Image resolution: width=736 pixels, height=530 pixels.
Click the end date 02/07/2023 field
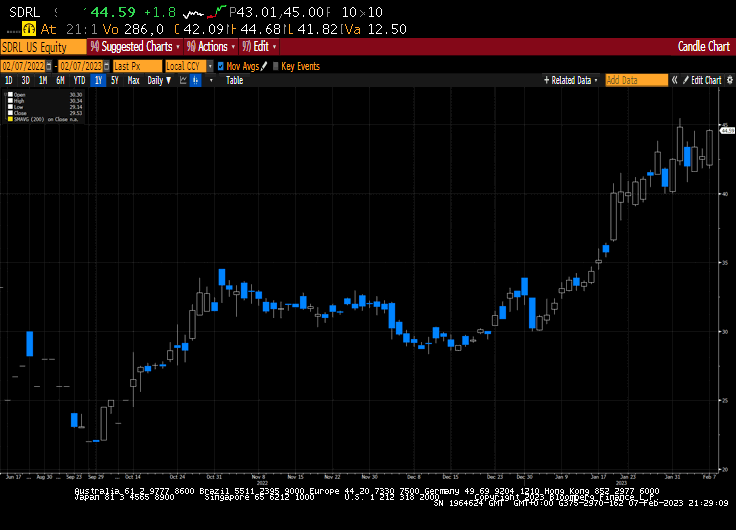pyautogui.click(x=81, y=66)
